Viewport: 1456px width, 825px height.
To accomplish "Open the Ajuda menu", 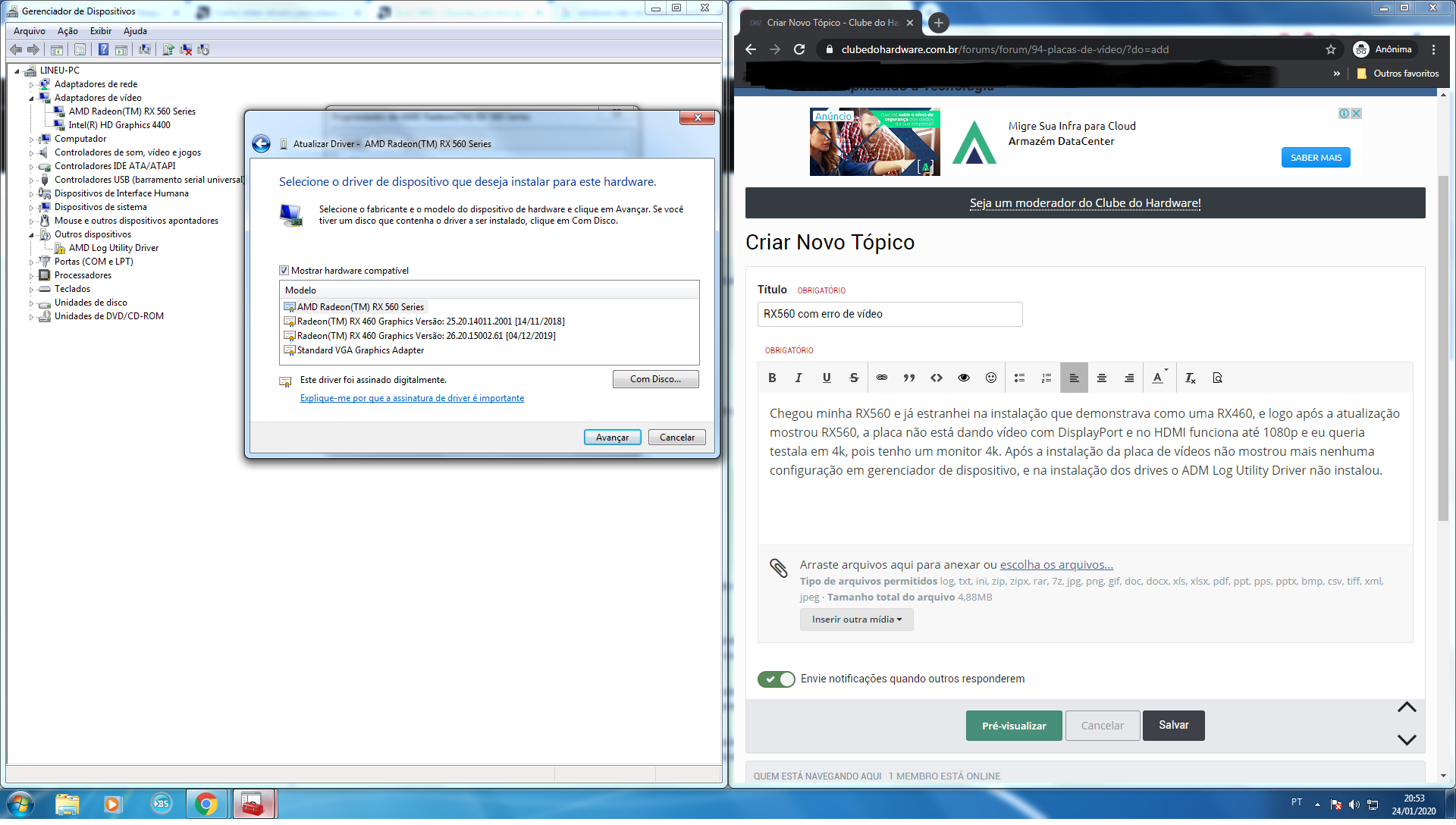I will [x=135, y=31].
